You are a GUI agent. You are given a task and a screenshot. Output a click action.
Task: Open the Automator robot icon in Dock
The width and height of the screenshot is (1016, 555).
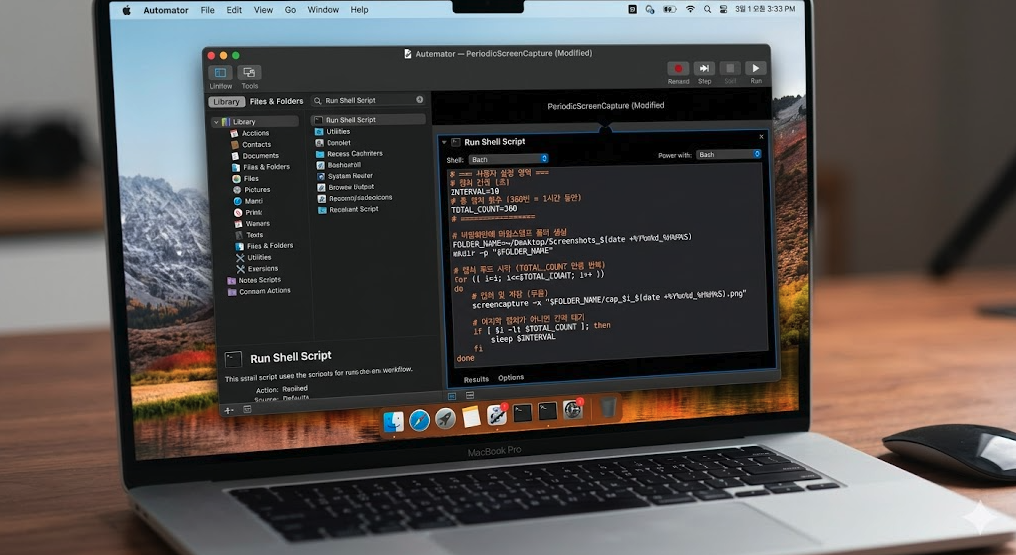(x=496, y=414)
